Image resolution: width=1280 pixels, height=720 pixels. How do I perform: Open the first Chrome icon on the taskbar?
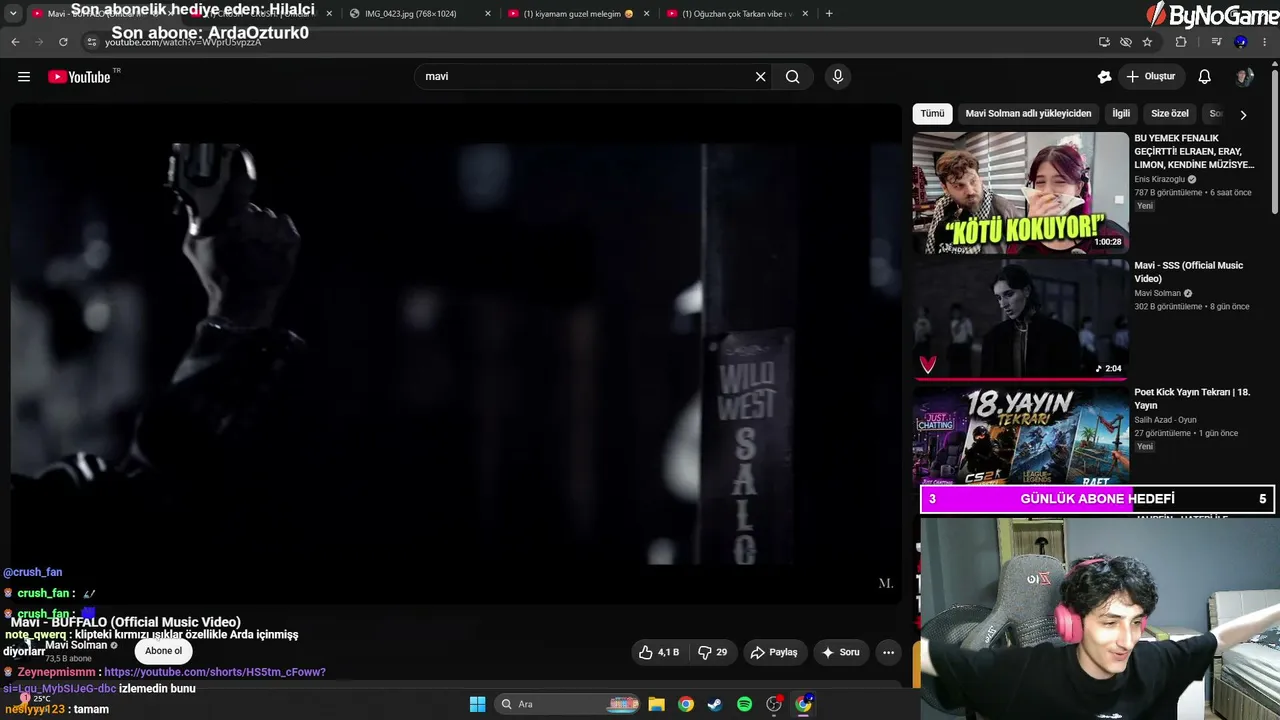coord(685,704)
